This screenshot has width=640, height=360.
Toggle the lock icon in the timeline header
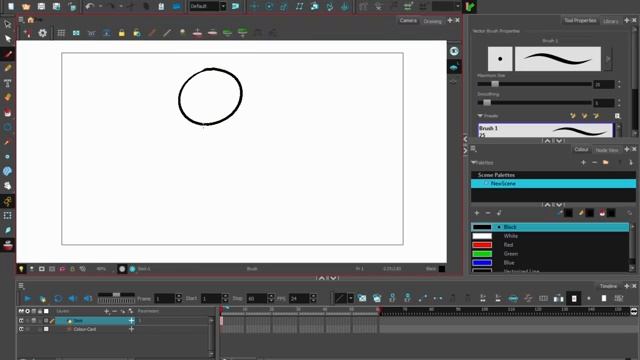click(x=40, y=311)
